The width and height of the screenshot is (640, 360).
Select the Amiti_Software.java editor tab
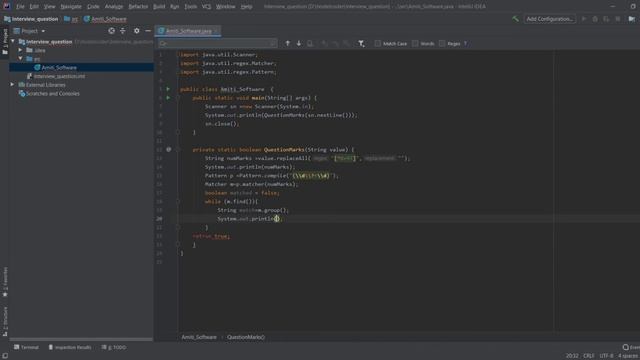click(x=189, y=31)
